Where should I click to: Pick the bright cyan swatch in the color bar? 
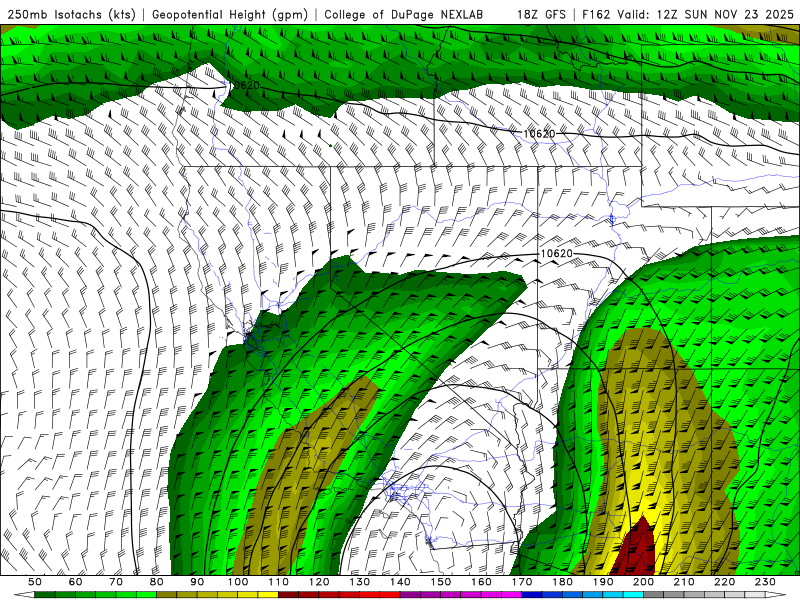pos(633,595)
